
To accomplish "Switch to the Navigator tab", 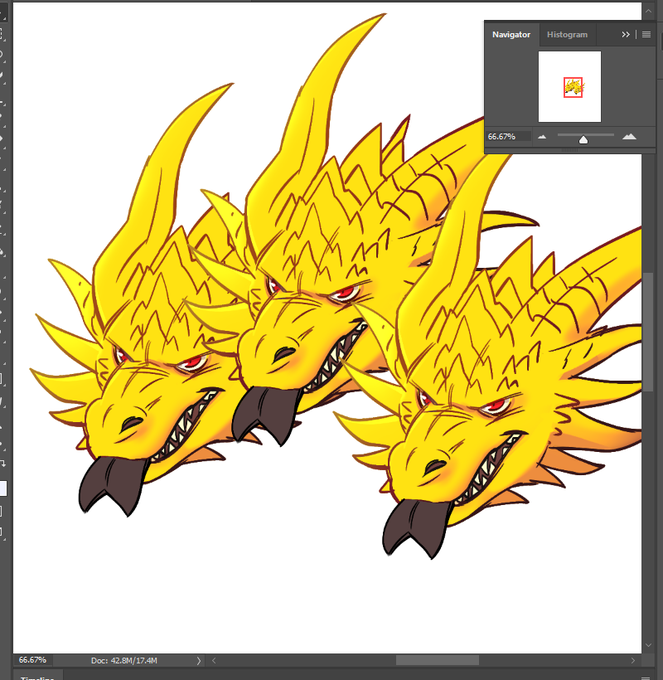I will tap(511, 35).
